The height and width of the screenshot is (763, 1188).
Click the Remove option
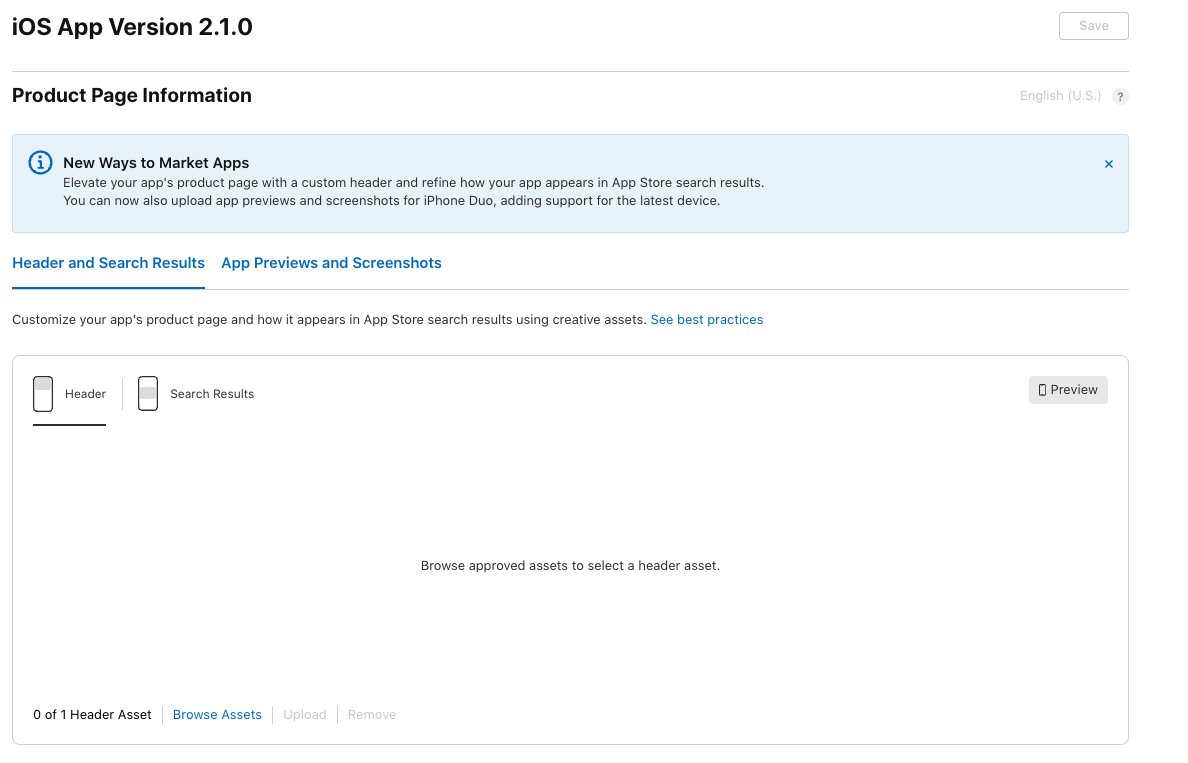point(372,715)
